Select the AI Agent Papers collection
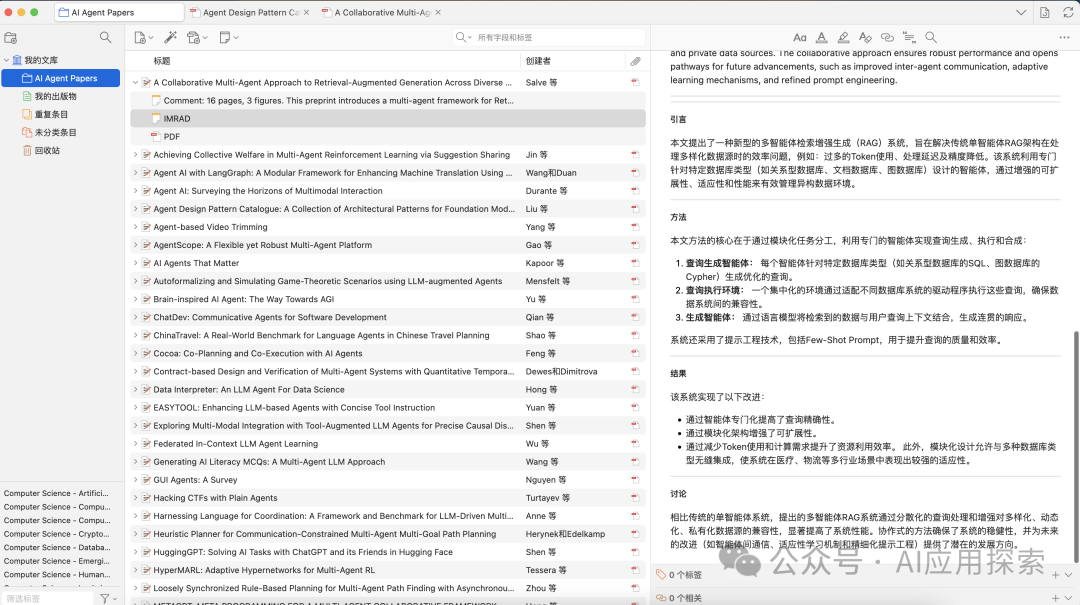 point(61,78)
